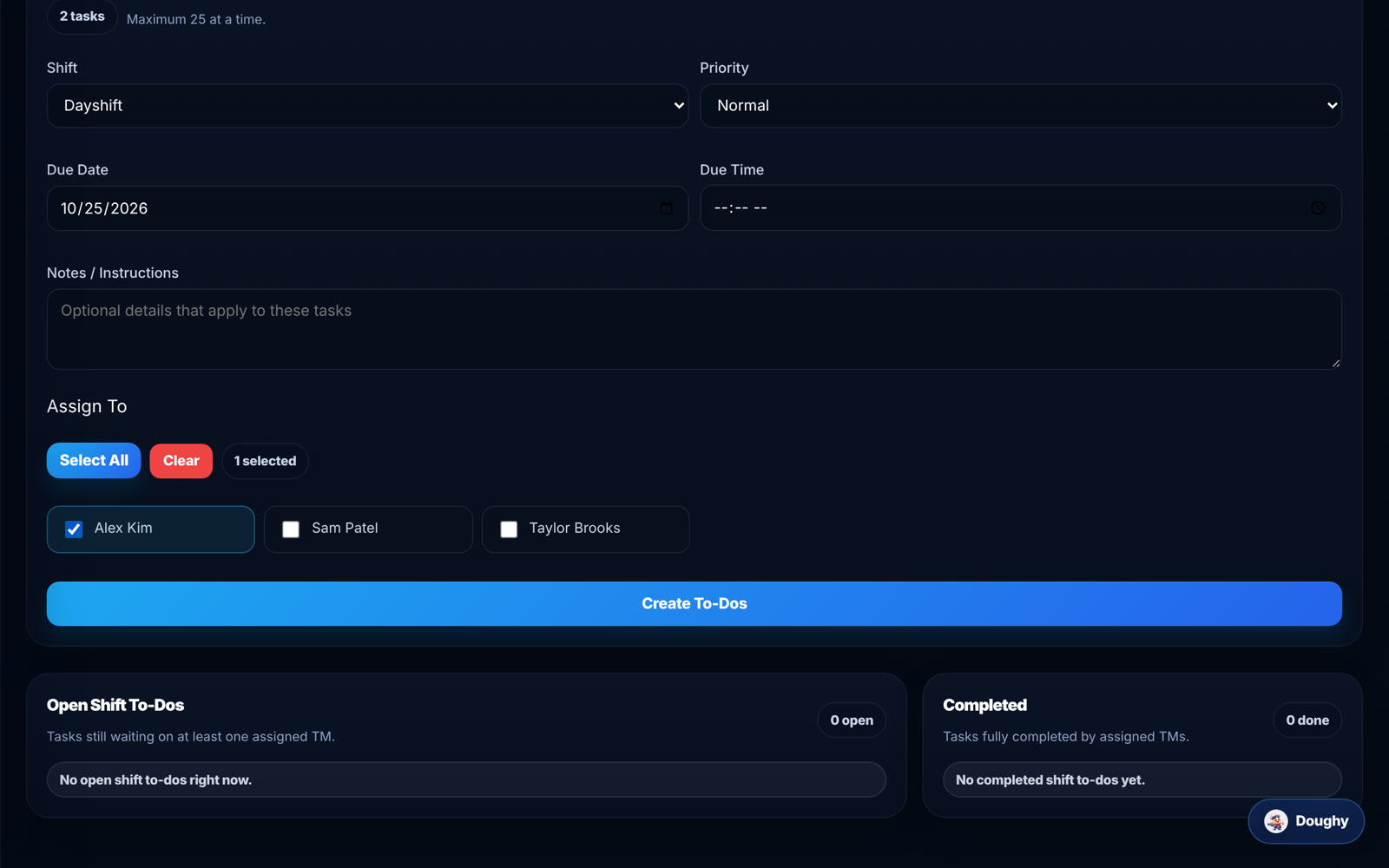
Task: Uncheck the Alex Kim checkbox
Action: tap(74, 529)
